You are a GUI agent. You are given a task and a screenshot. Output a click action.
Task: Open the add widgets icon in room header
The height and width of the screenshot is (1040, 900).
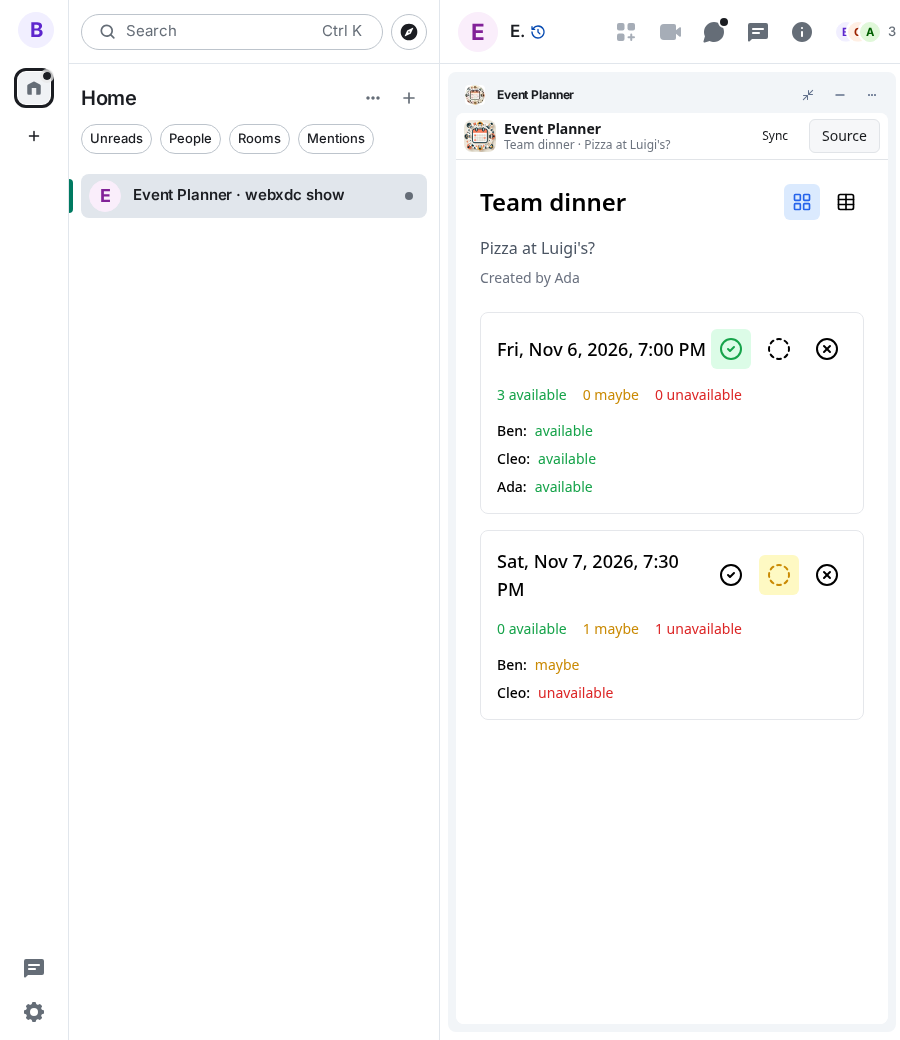(625, 32)
